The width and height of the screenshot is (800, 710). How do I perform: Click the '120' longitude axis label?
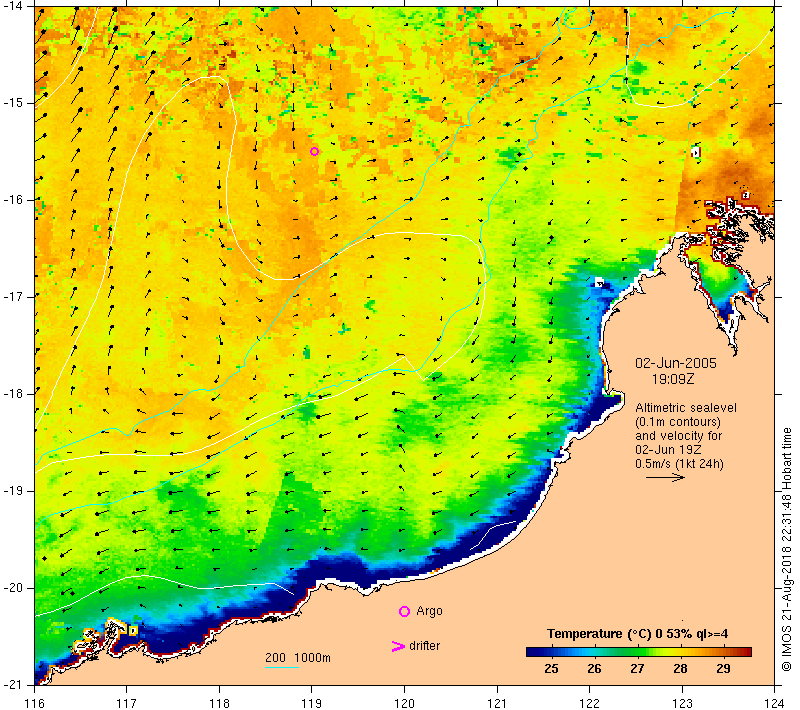(x=405, y=703)
